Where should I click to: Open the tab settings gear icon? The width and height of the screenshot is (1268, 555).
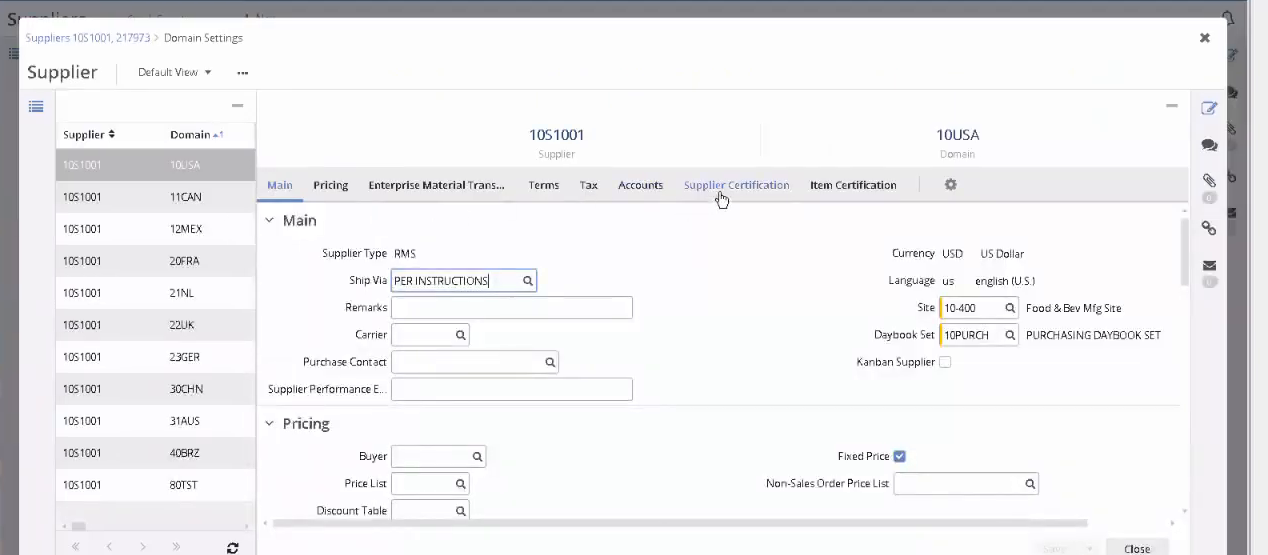tap(951, 185)
